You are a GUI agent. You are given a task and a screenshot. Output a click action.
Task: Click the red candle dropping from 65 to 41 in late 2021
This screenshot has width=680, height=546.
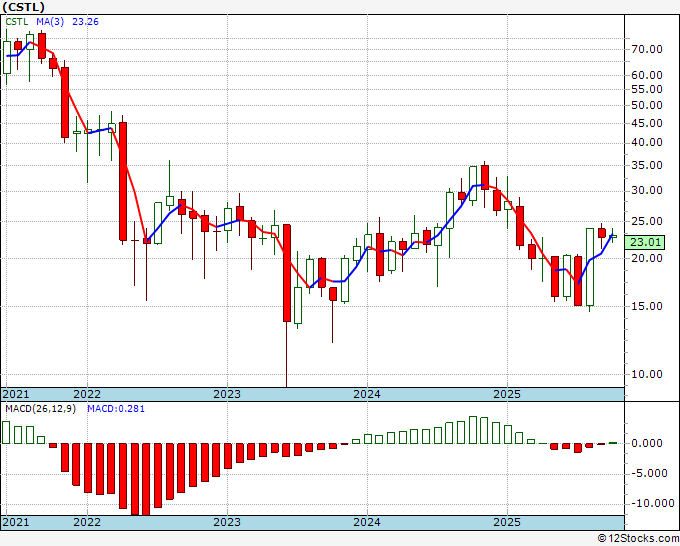coord(65,102)
